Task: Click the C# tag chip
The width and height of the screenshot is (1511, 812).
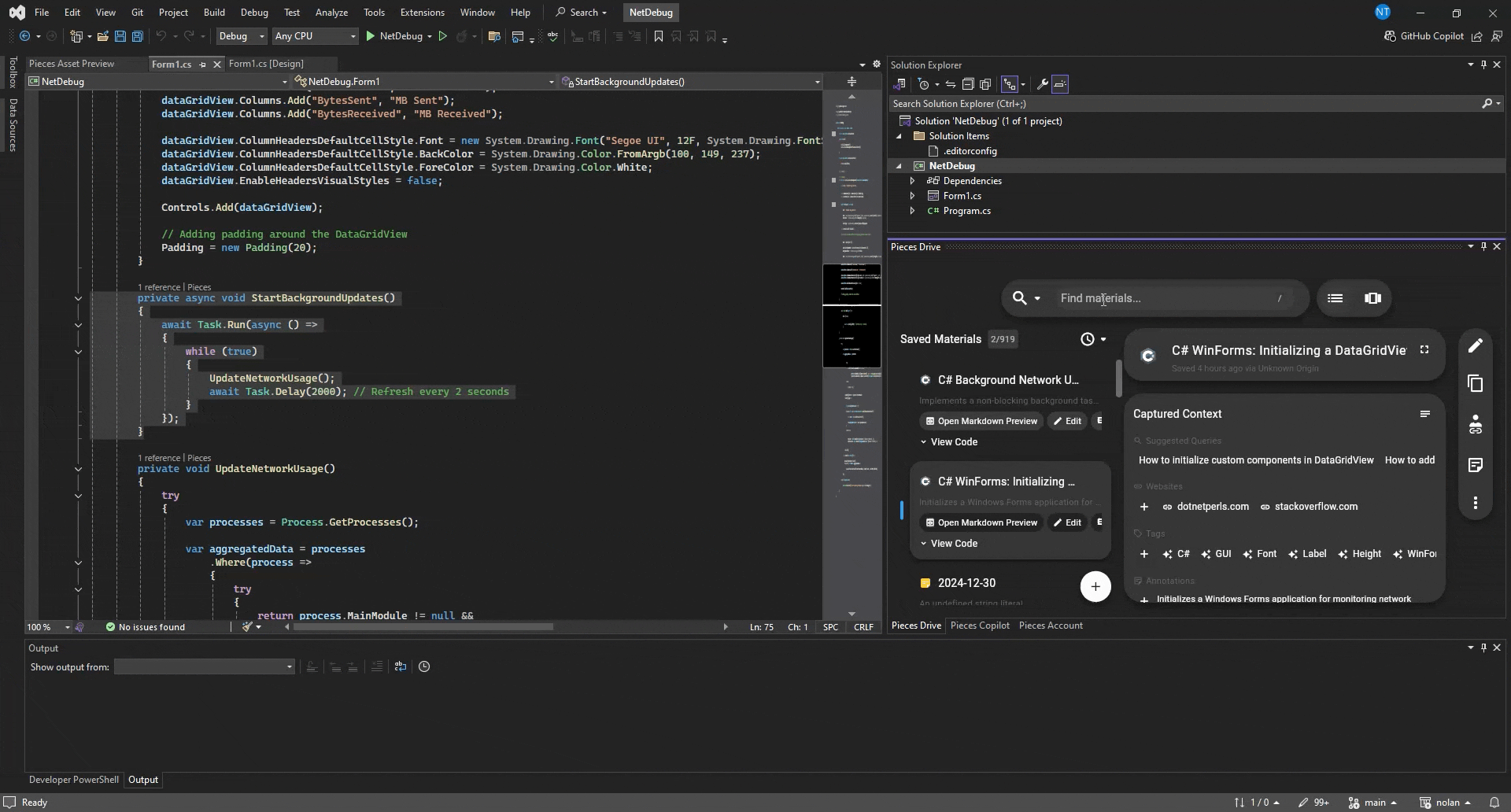Action: (x=1177, y=554)
